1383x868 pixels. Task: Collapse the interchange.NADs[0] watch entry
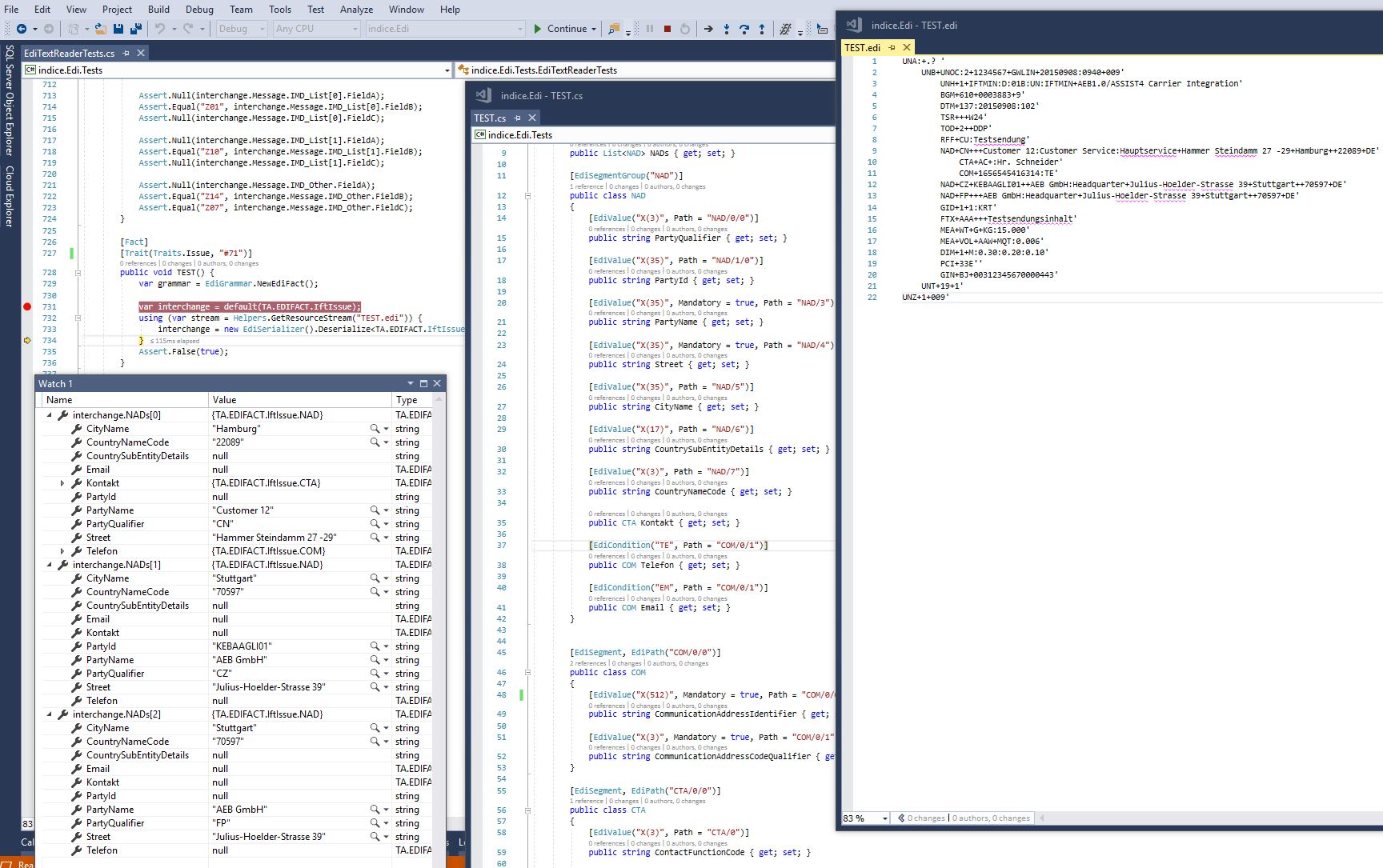(x=49, y=414)
